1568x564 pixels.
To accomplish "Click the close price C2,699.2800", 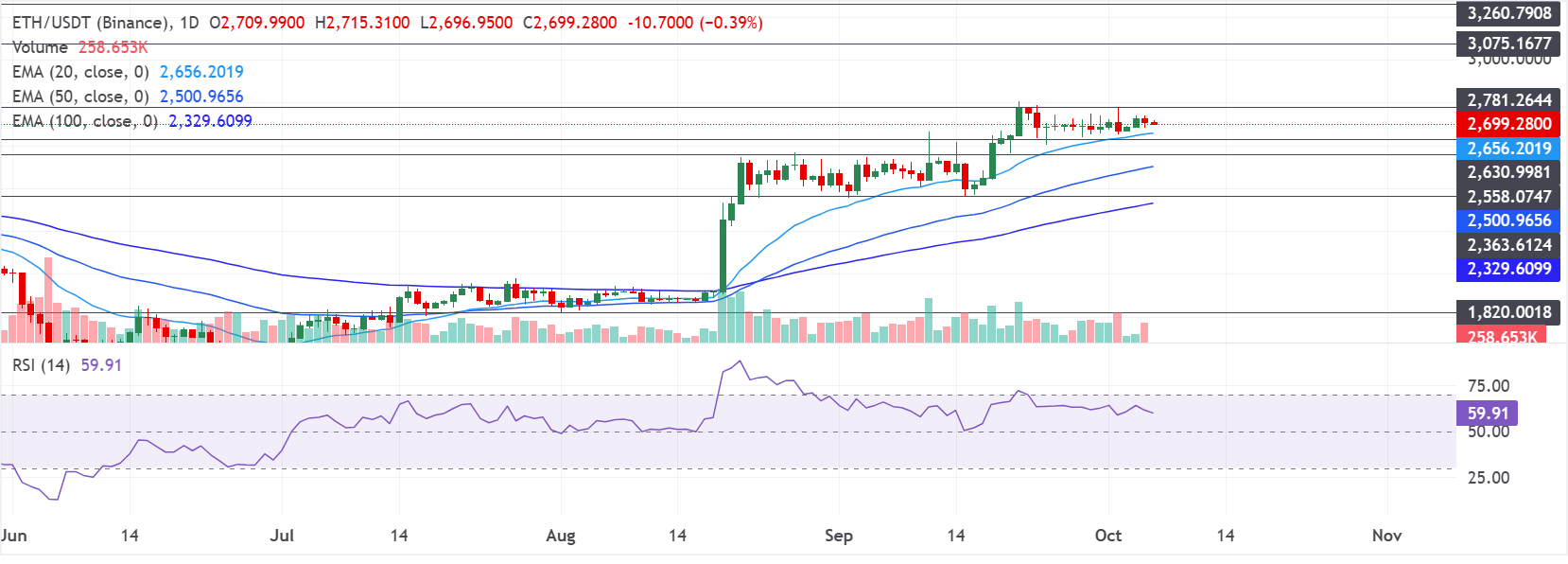I will tap(570, 22).
